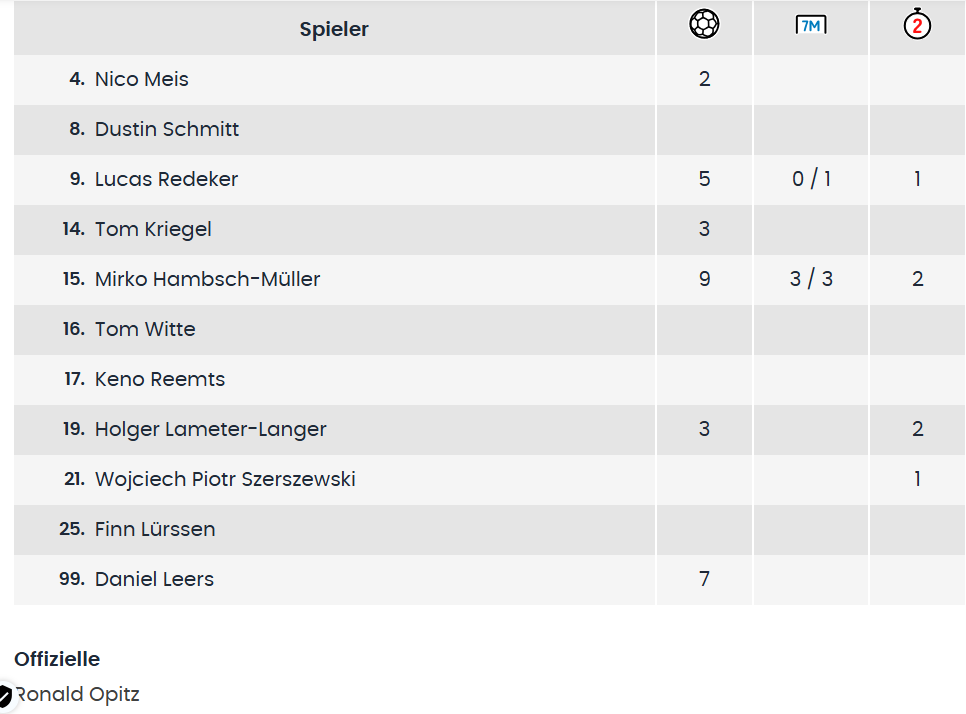Image resolution: width=966 pixels, height=714 pixels.
Task: Click official Ronald Opitz
Action: click(x=80, y=695)
